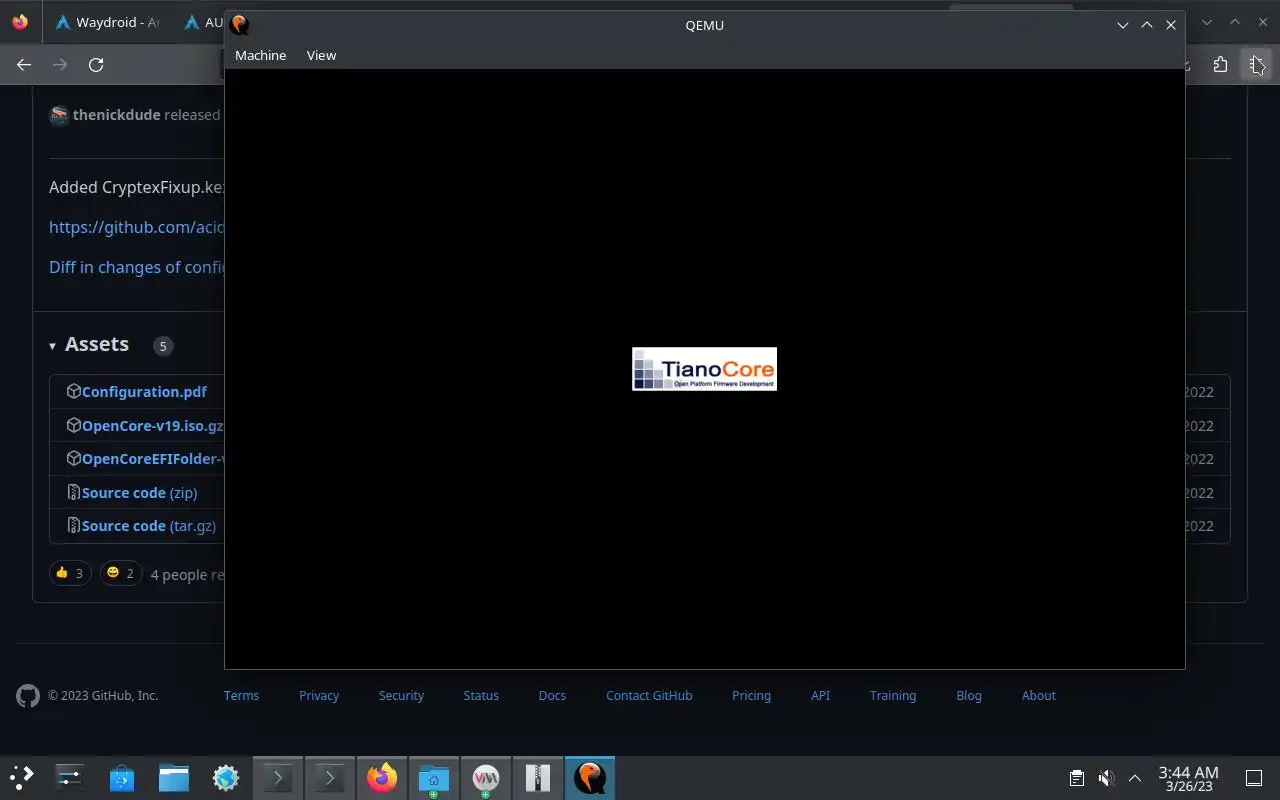
Task: Open System Settings sliders icon in taskbar
Action: (x=69, y=777)
